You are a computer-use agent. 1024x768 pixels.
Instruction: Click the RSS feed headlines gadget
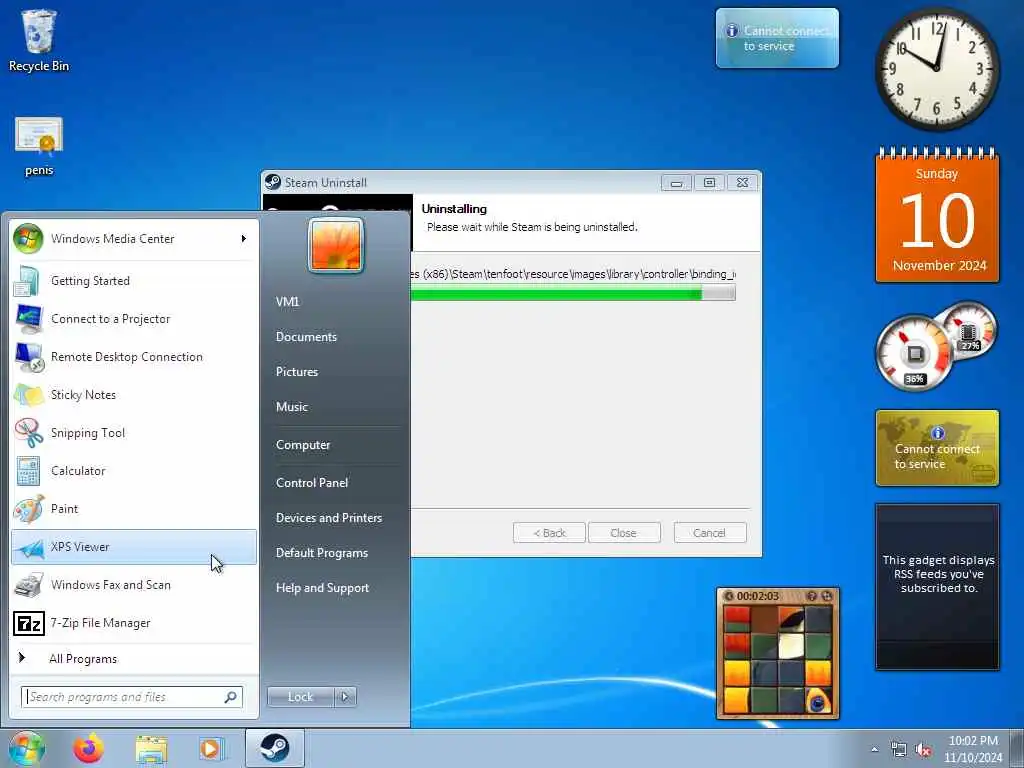(937, 586)
